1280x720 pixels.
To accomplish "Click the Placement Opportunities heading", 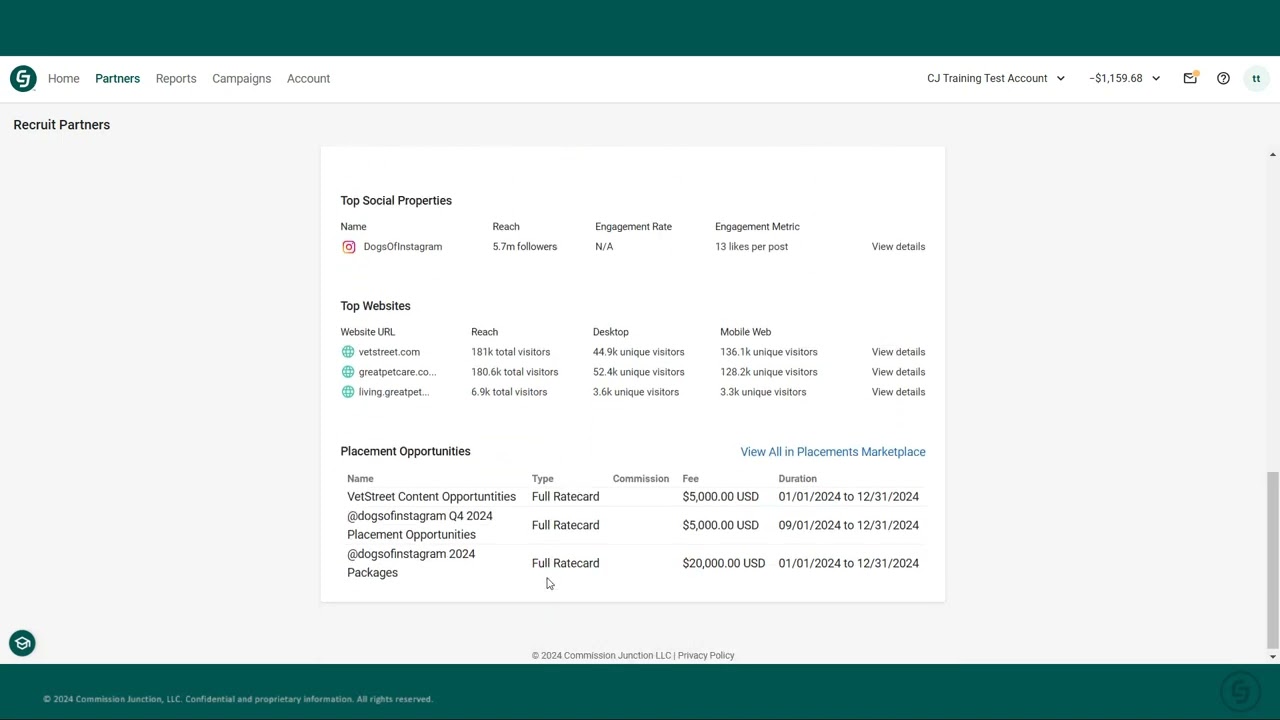I will pos(405,451).
